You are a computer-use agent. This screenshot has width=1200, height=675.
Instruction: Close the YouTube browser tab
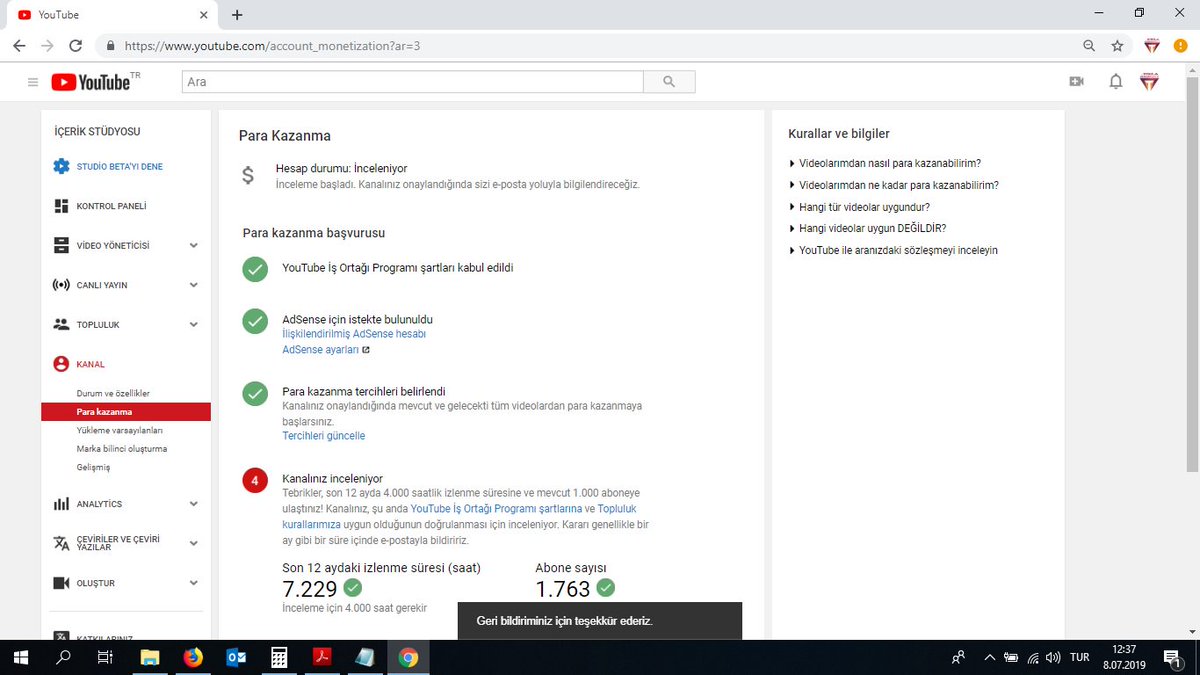204,15
